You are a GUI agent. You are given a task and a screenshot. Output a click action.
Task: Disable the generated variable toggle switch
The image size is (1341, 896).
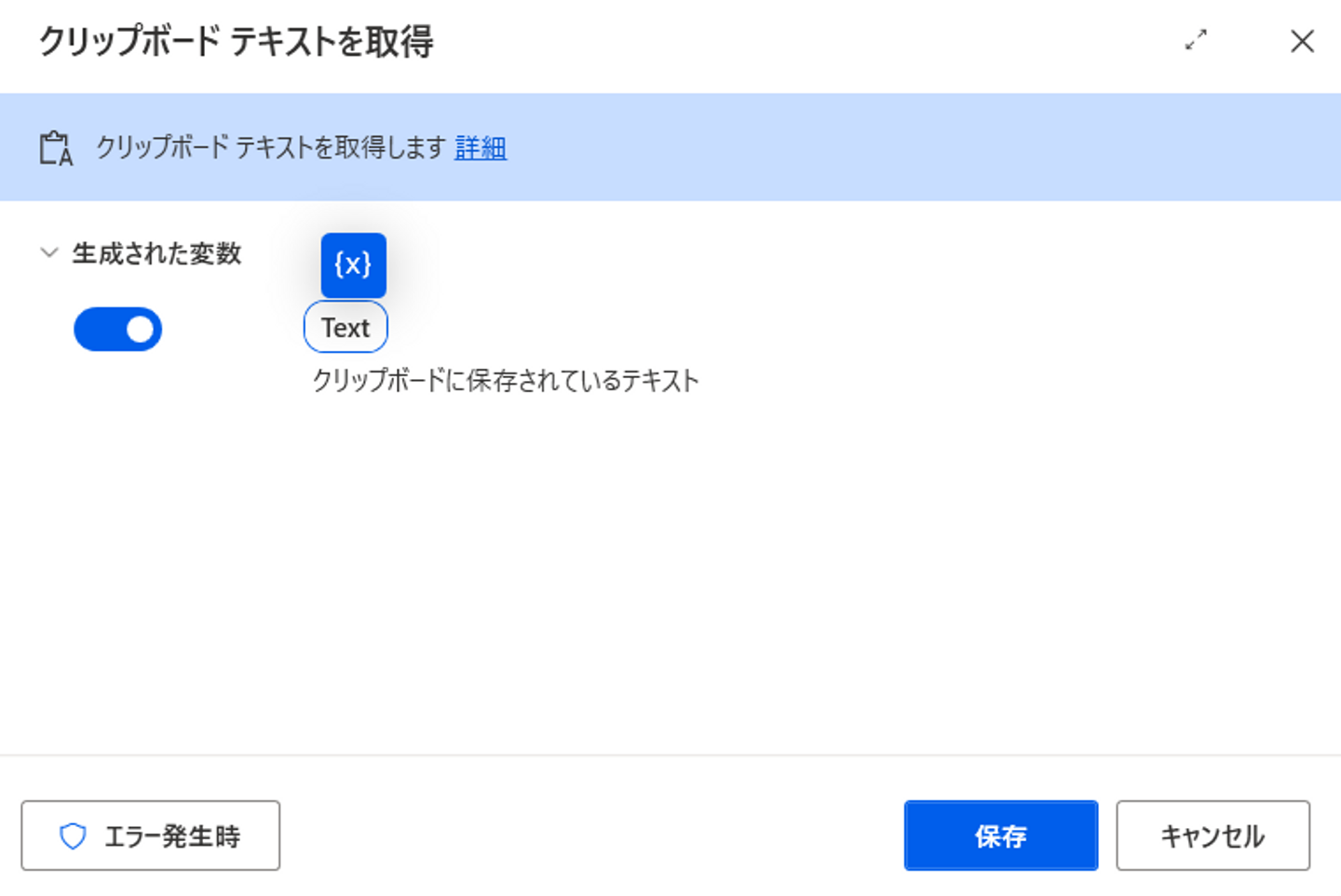point(118,330)
